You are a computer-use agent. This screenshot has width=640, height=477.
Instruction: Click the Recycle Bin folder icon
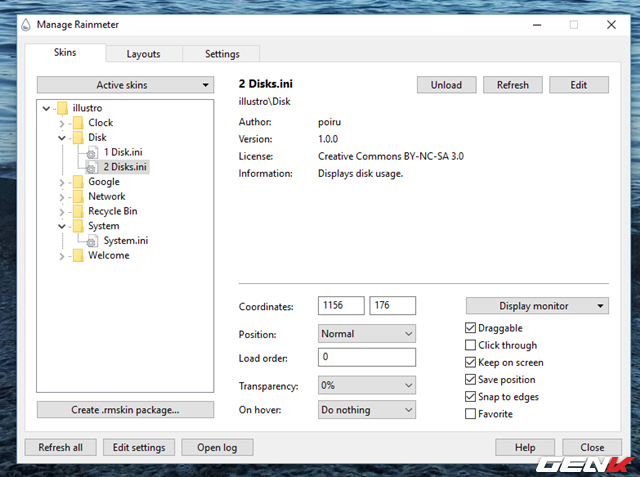coord(78,211)
